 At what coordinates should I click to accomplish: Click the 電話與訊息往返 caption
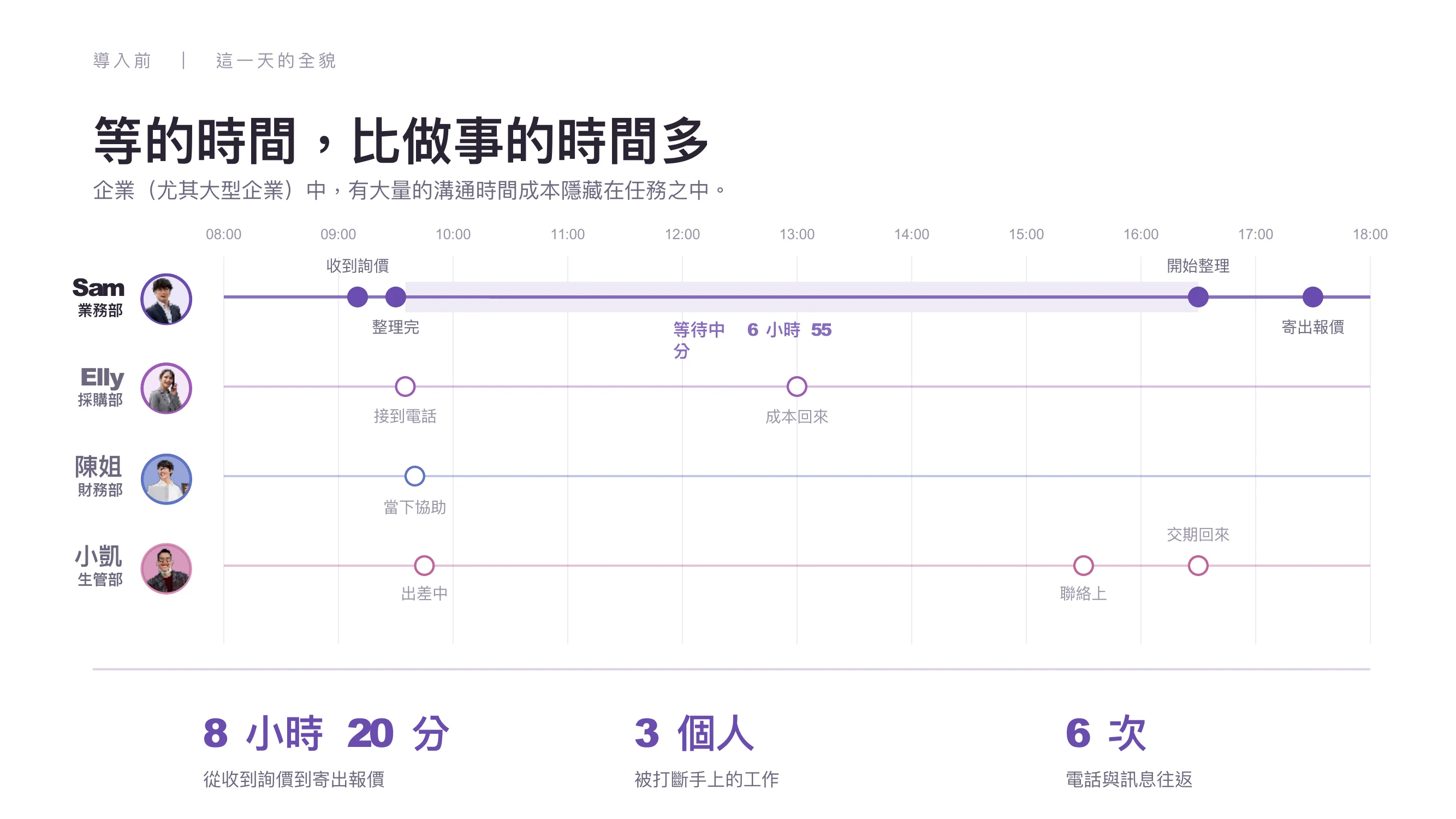[1129, 780]
